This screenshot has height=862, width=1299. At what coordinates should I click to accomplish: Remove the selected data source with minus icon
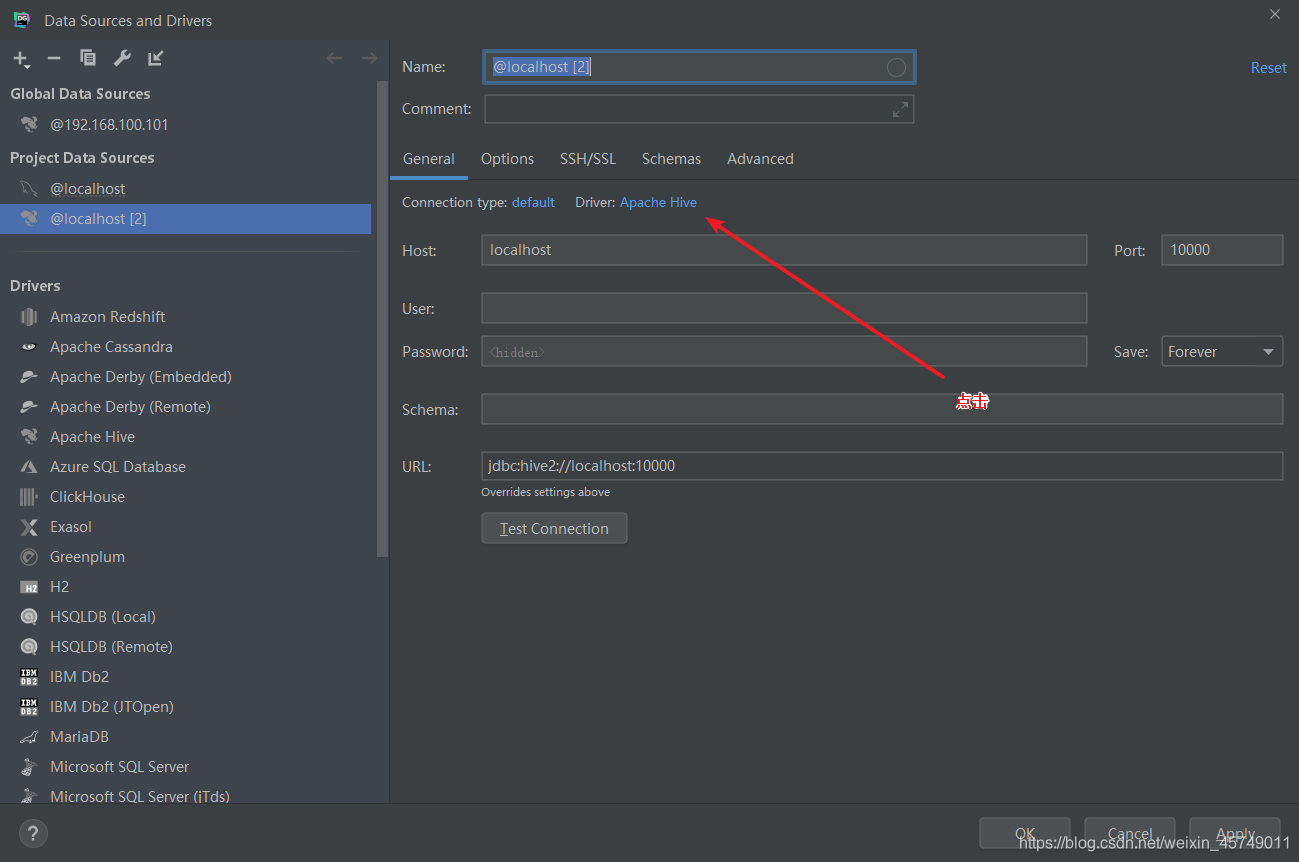coord(54,59)
